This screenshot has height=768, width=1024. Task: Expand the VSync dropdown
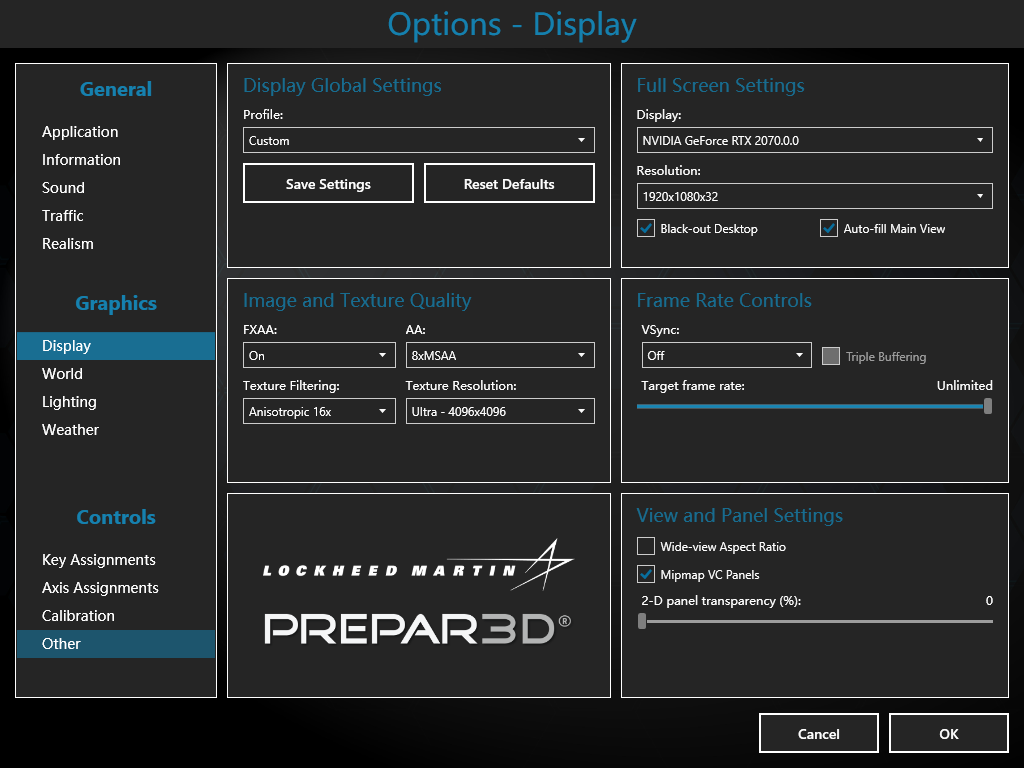coord(726,356)
